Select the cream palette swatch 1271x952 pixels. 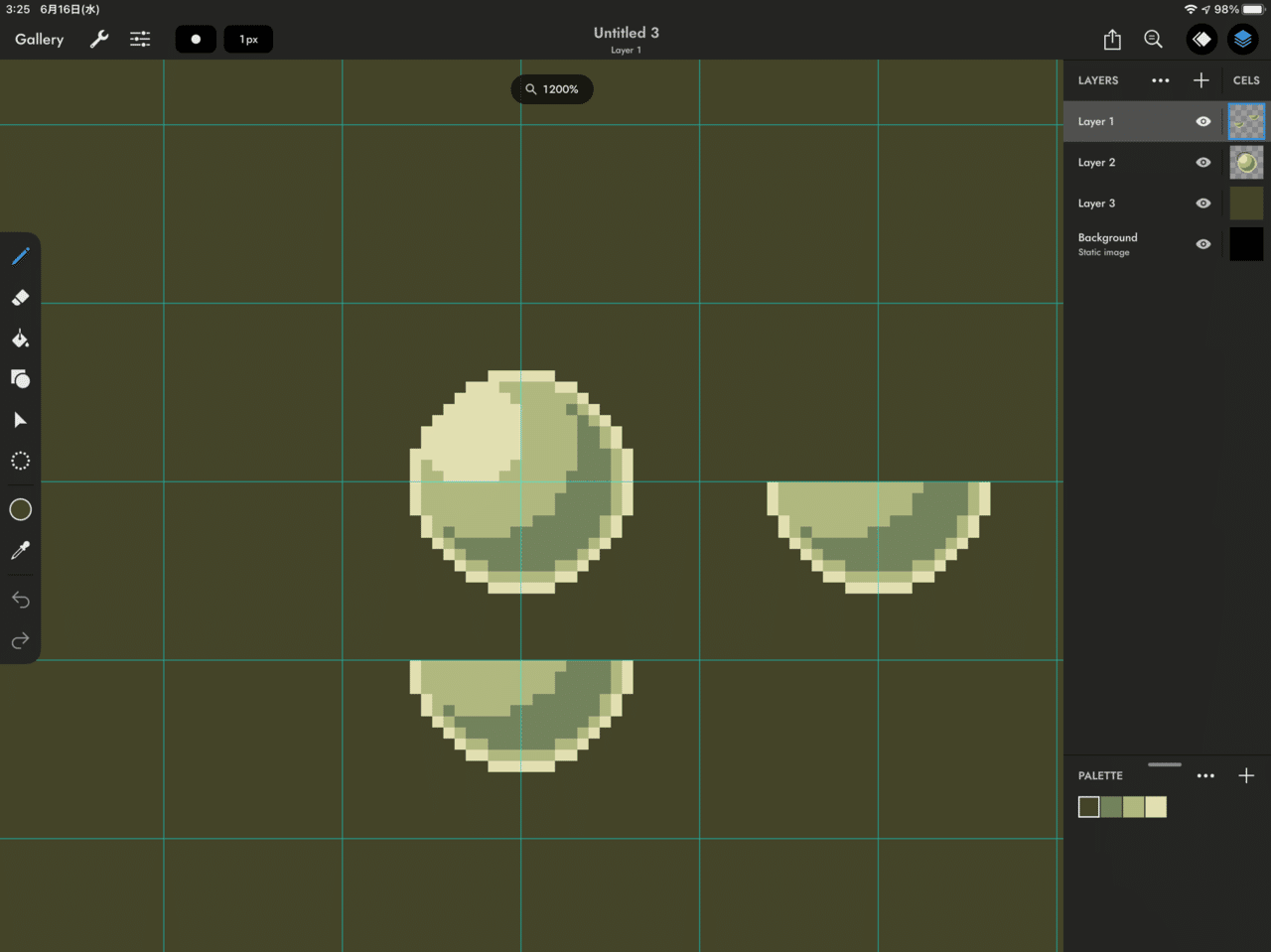click(x=1156, y=807)
